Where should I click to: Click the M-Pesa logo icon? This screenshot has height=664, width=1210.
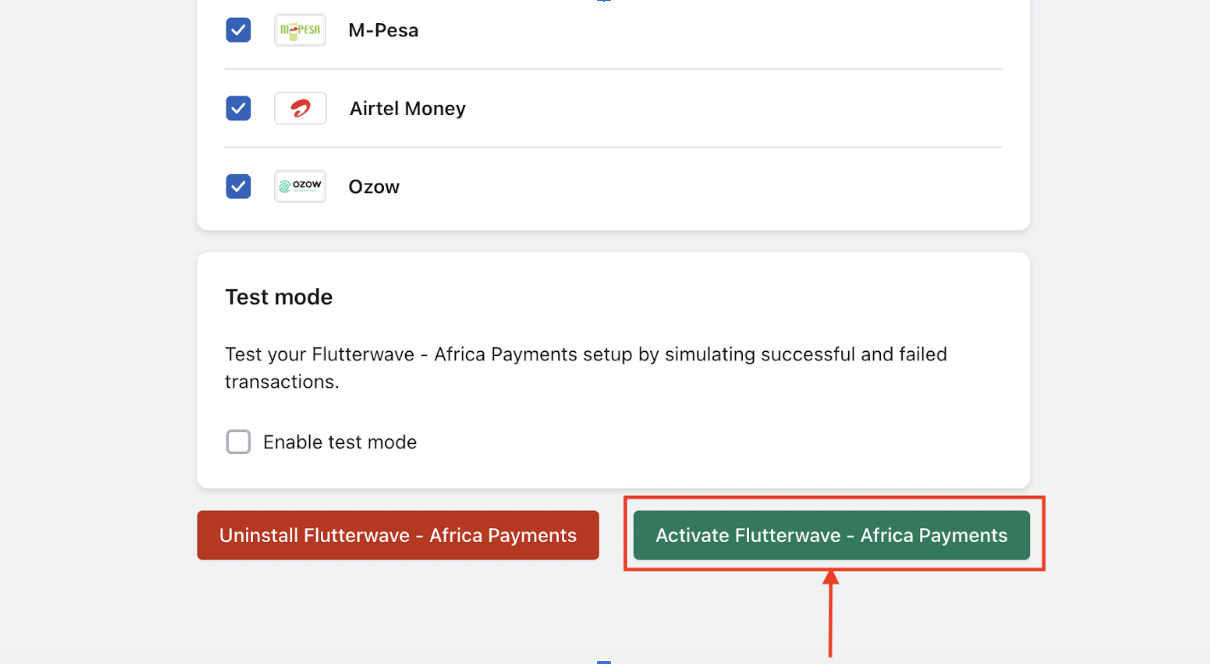tap(300, 30)
